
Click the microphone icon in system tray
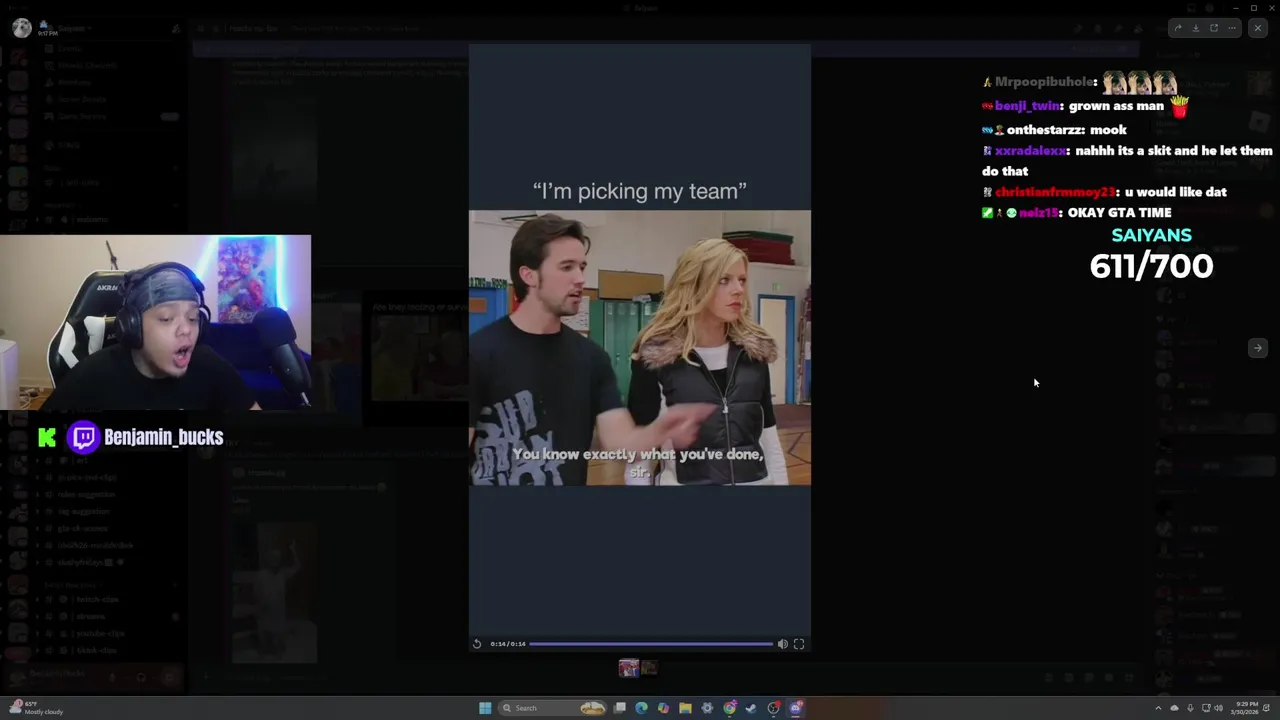coord(1190,708)
